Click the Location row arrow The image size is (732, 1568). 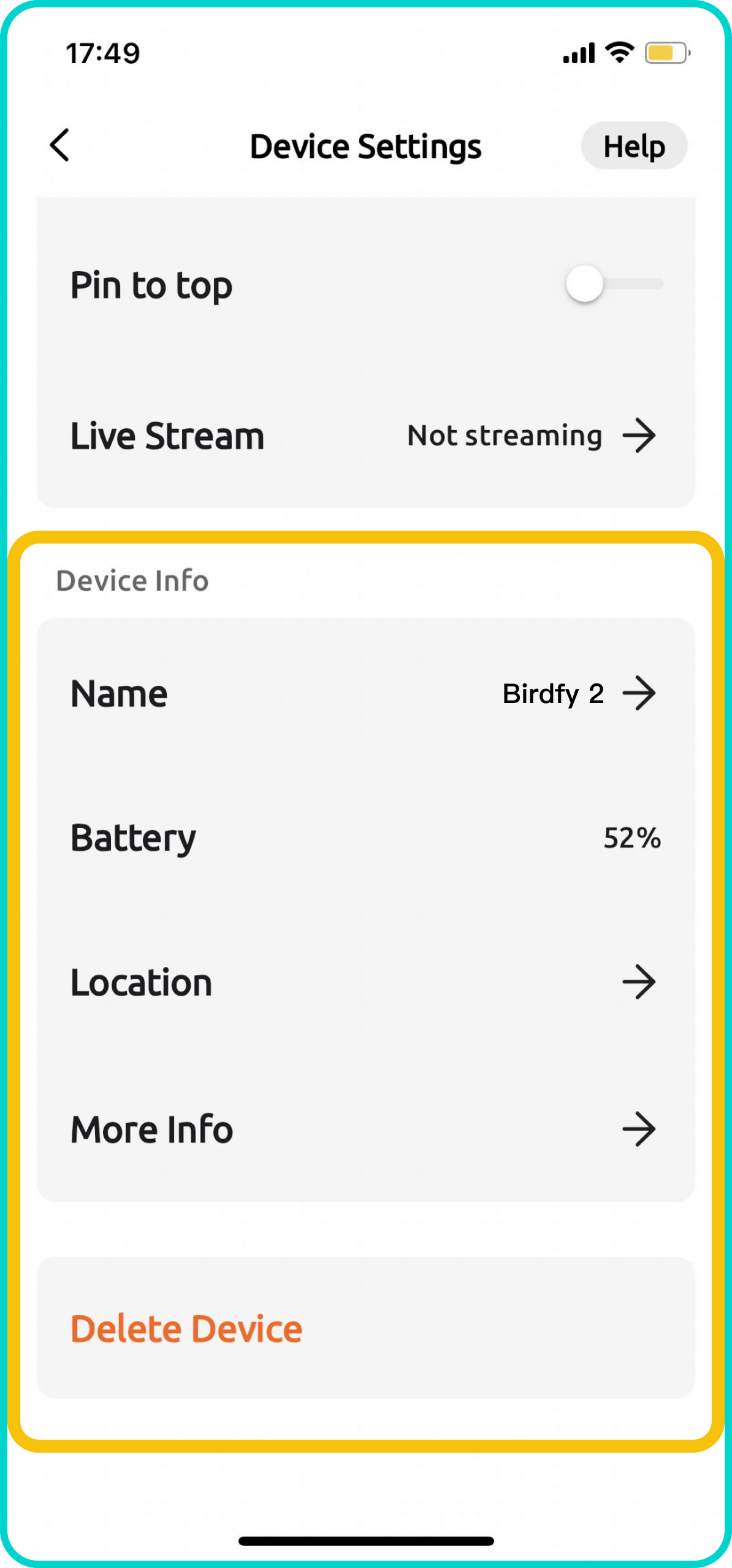639,982
